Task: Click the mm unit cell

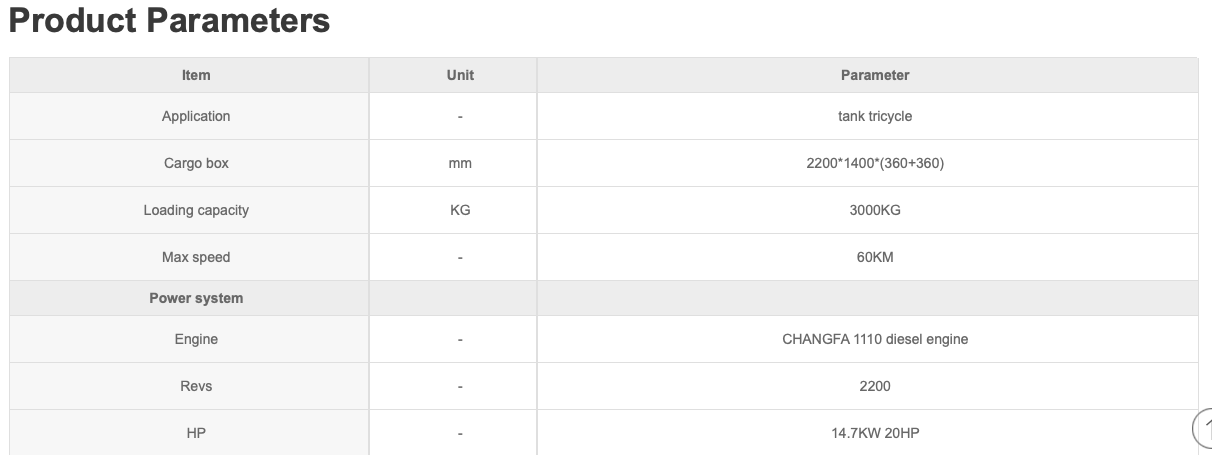Action: [x=460, y=163]
